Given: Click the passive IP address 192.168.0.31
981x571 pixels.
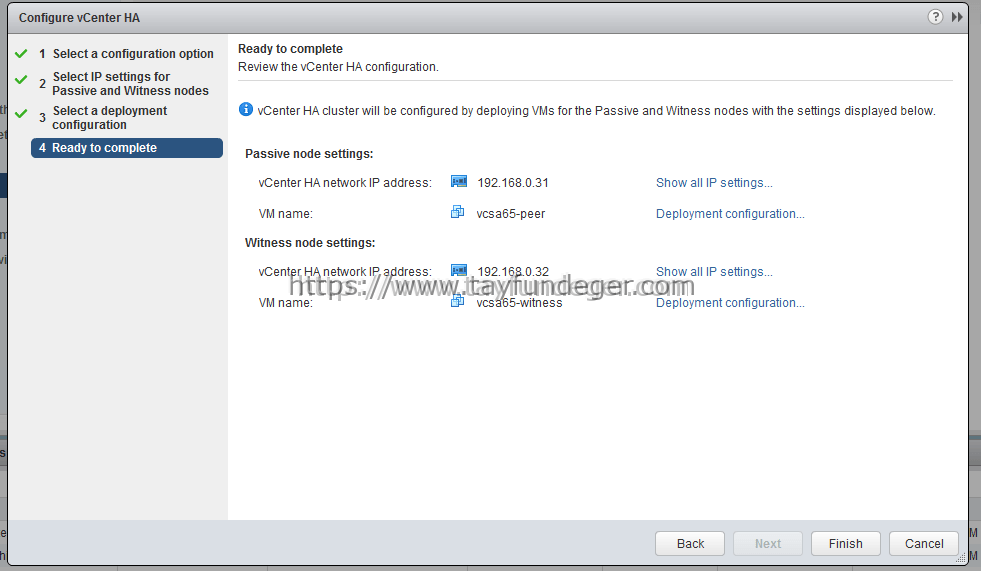Looking at the screenshot, I should (x=513, y=183).
